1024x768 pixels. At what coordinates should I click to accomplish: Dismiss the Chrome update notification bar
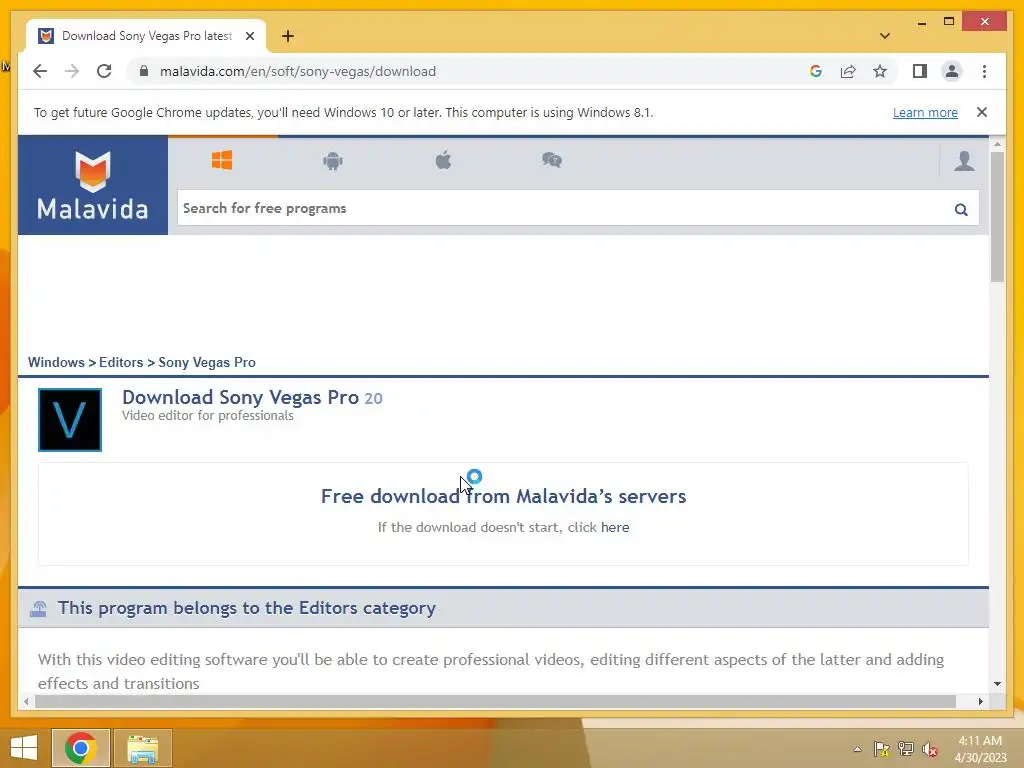point(982,112)
